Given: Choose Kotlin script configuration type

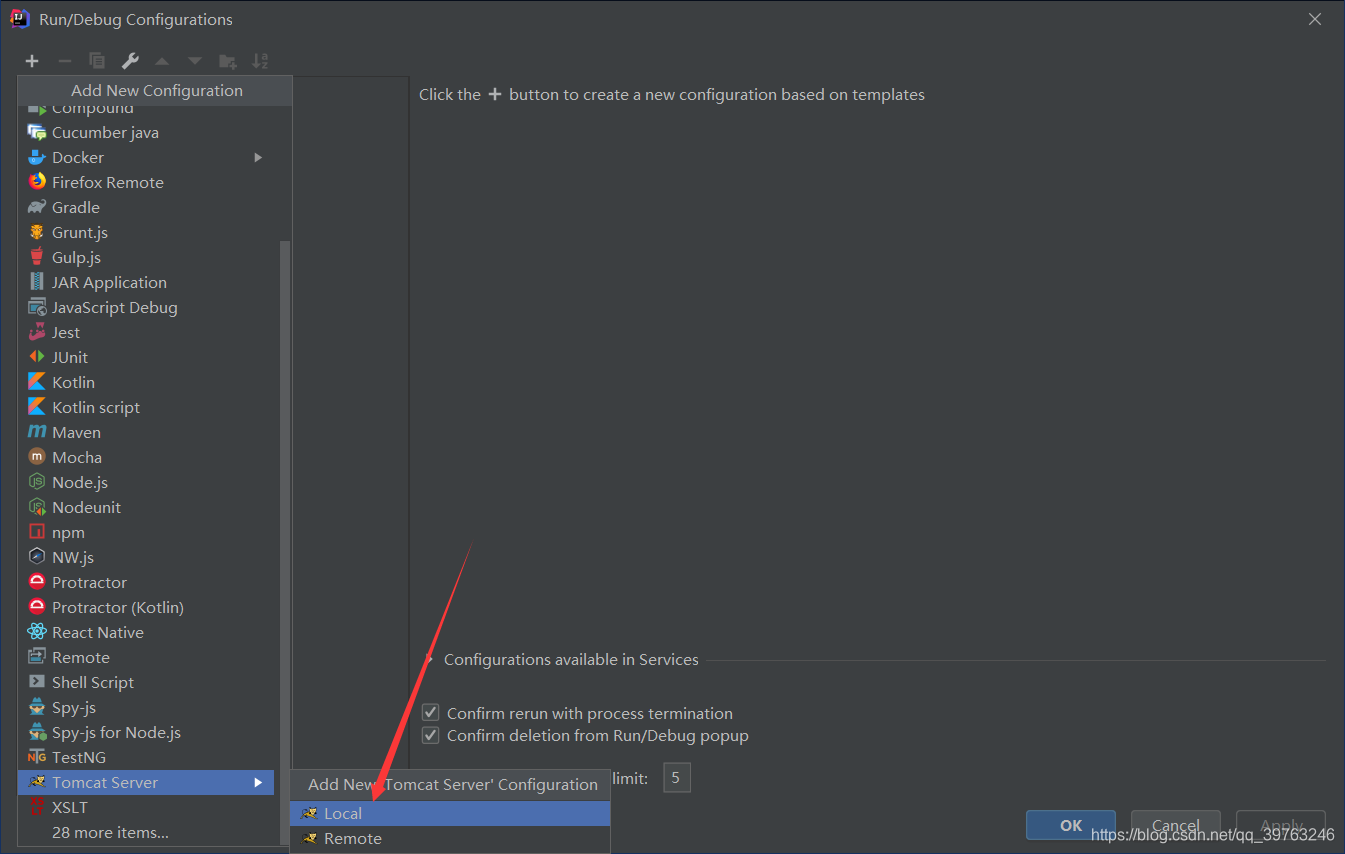Looking at the screenshot, I should coord(146,407).
